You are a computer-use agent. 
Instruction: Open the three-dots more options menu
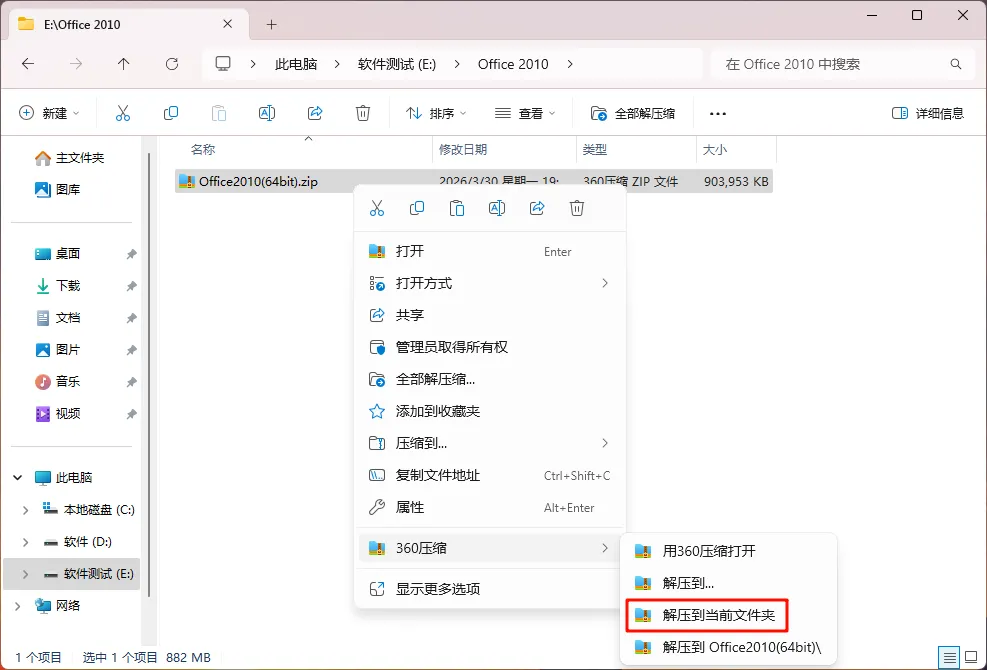click(718, 113)
